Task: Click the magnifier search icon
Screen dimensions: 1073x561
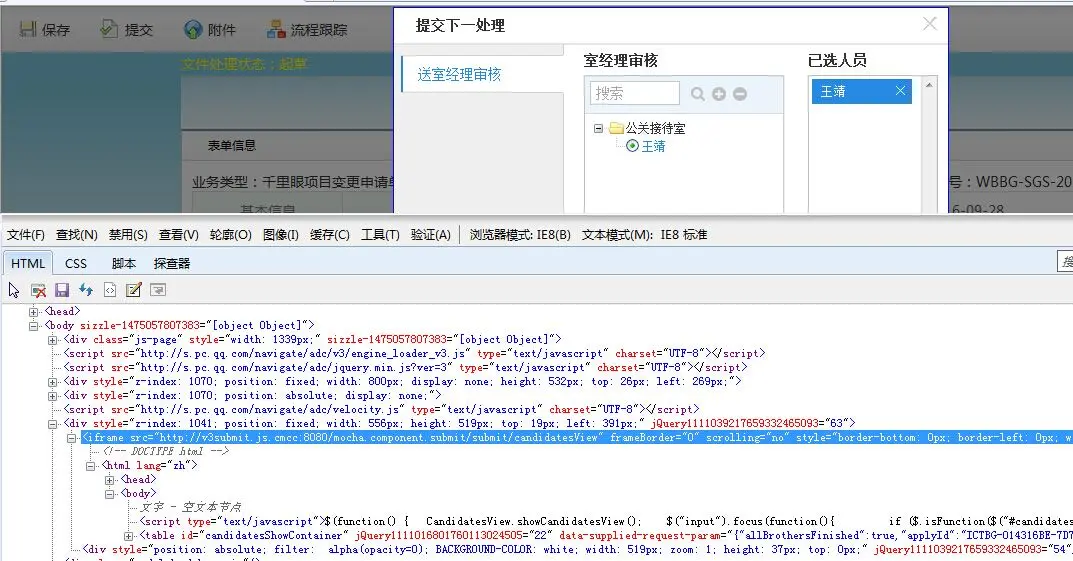Action: [697, 94]
